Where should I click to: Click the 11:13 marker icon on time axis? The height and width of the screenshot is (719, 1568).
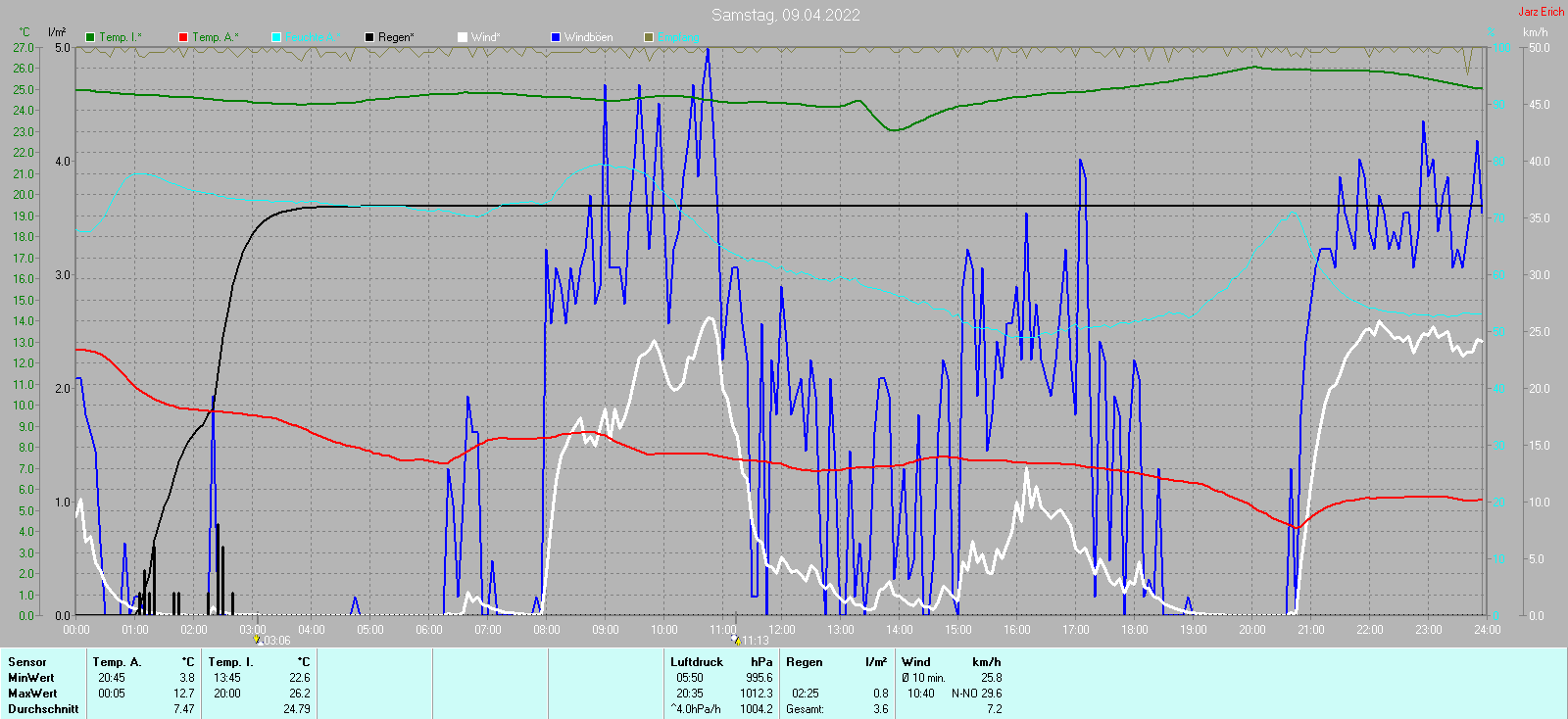pyautogui.click(x=736, y=641)
